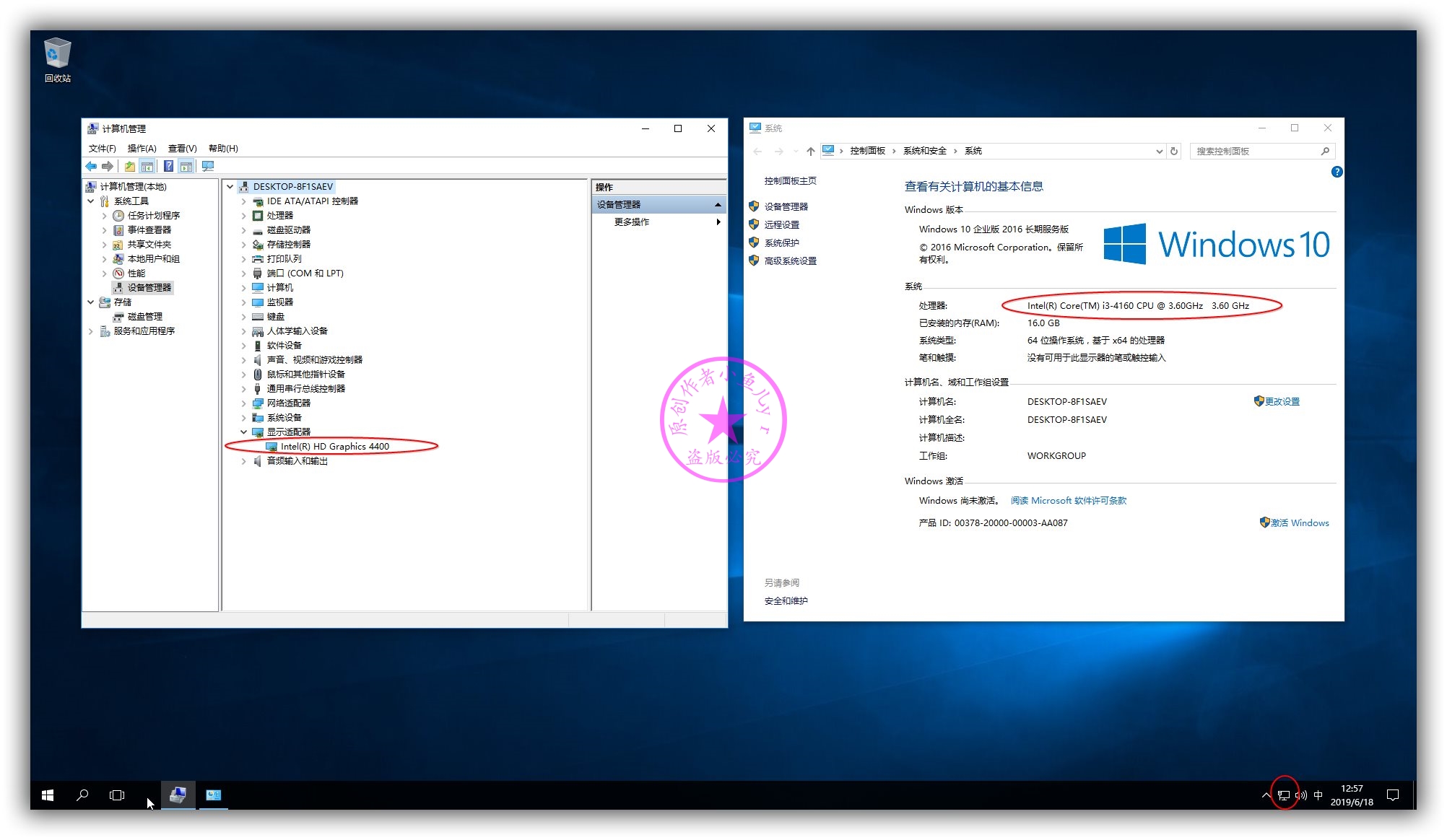Click the 更多操作 submenu arrow
1447x840 pixels.
point(718,222)
